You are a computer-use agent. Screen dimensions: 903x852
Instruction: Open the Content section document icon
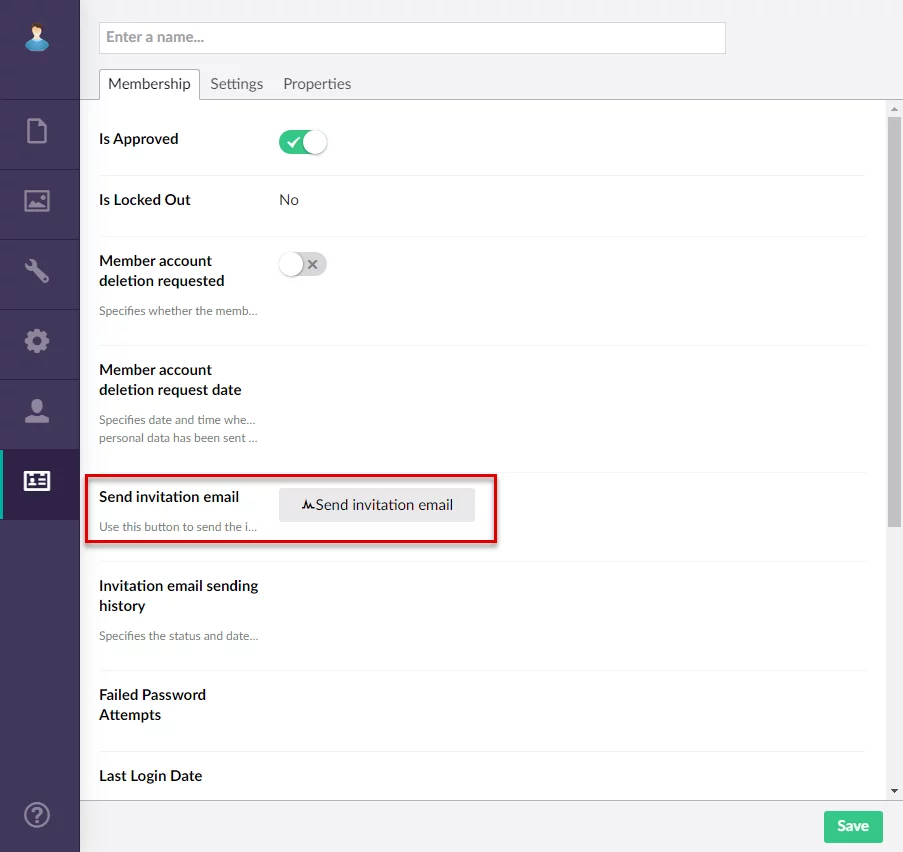point(37,131)
